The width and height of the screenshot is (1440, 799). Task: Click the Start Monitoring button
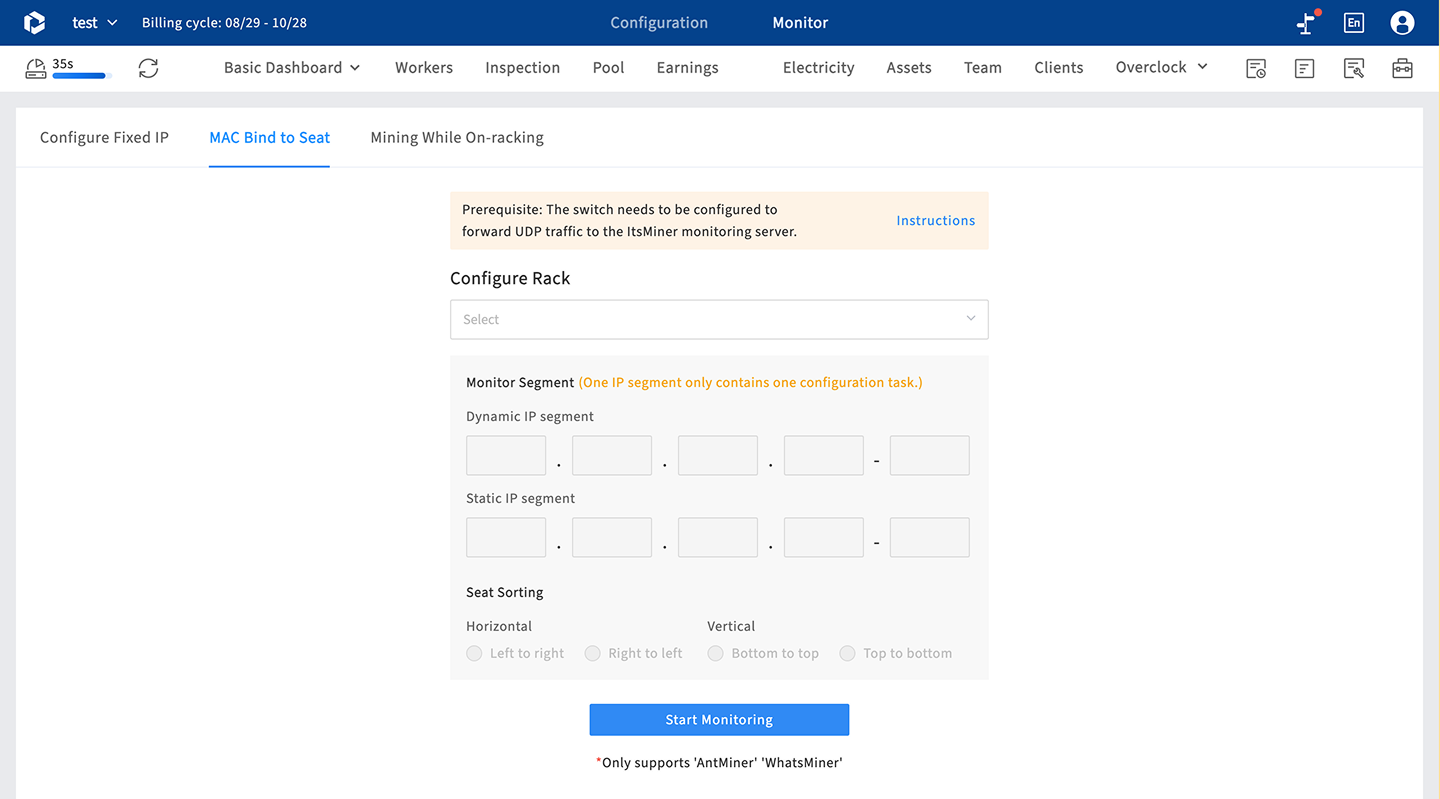click(x=719, y=720)
